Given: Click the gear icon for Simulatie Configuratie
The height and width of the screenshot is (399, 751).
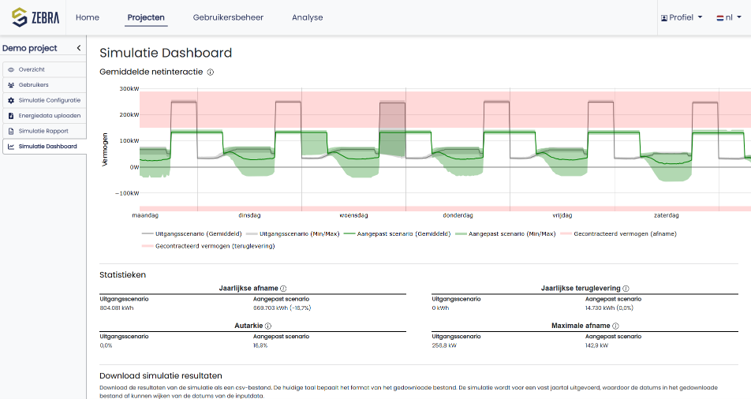Looking at the screenshot, I should coord(11,100).
